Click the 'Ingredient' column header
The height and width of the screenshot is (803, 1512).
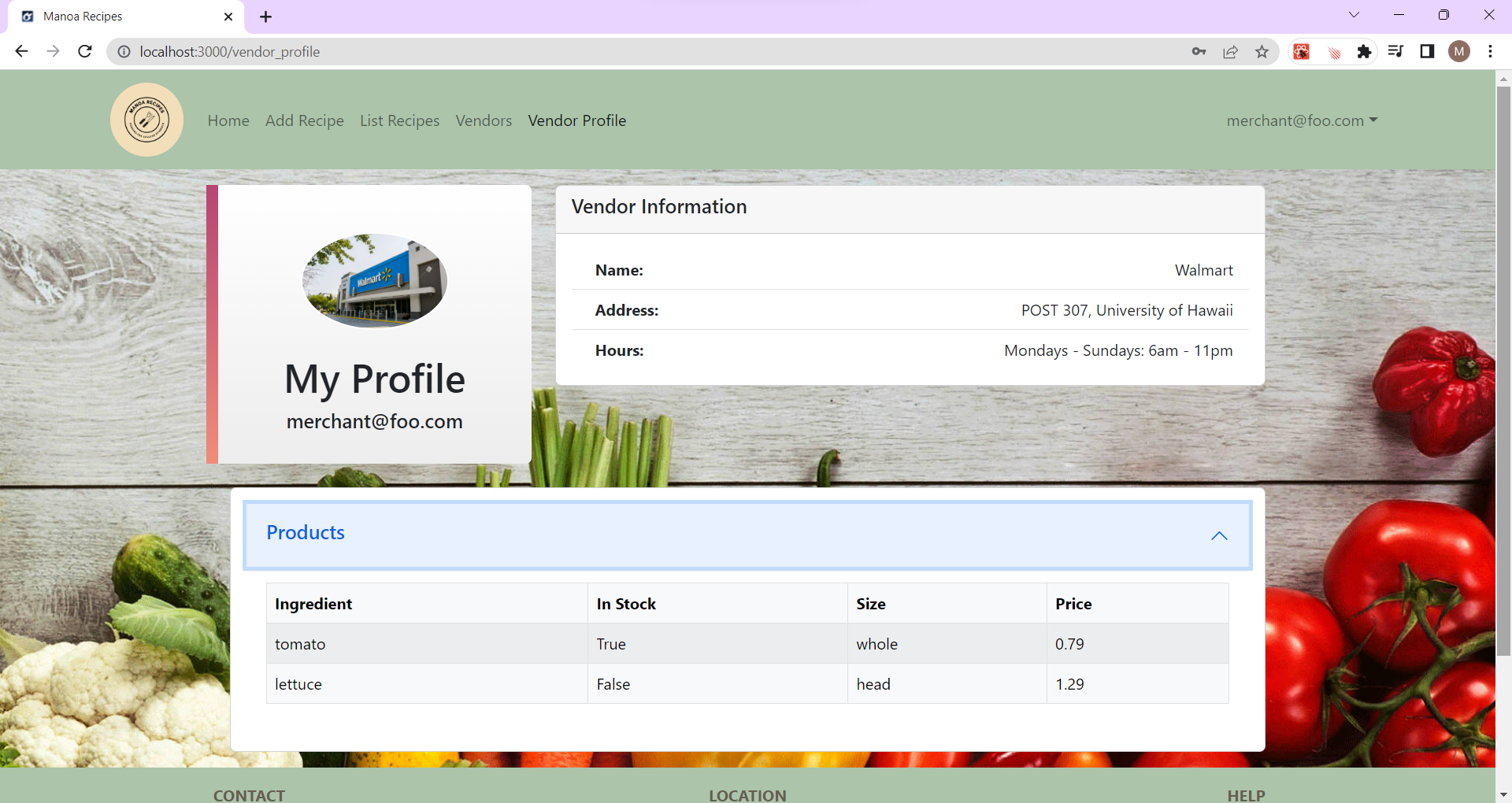427,604
